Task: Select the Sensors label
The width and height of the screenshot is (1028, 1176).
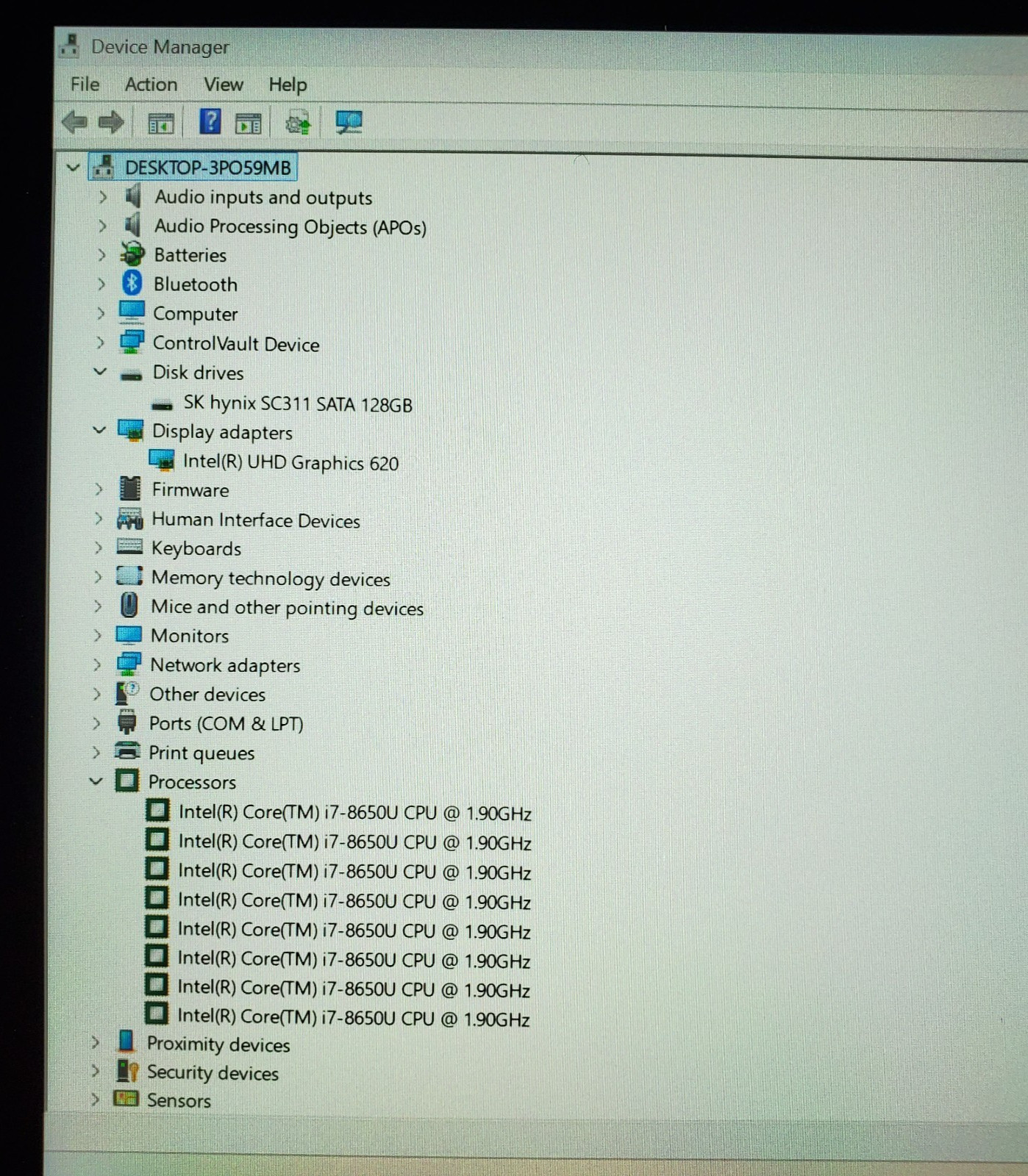Action: [179, 1100]
